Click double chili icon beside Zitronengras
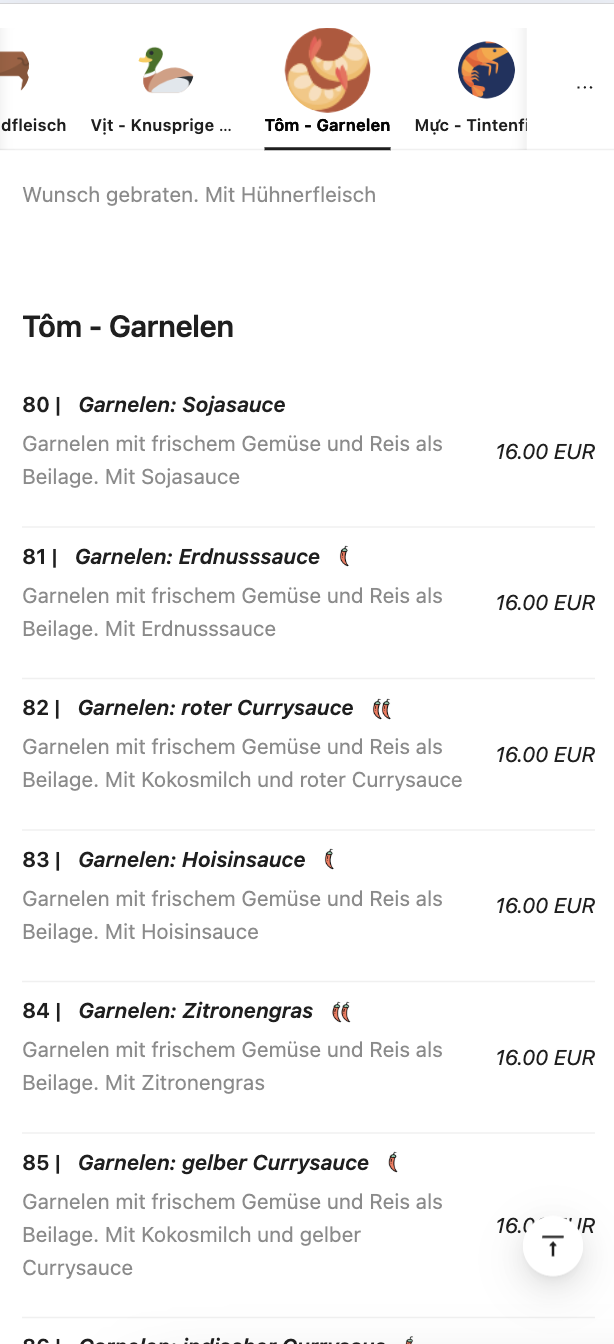The image size is (614, 1344). (341, 1012)
